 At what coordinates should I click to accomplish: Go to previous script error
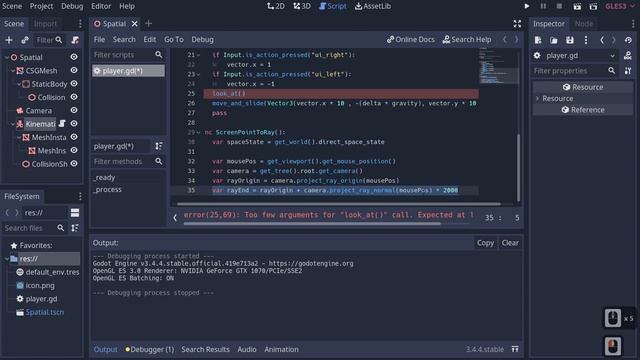point(175,218)
